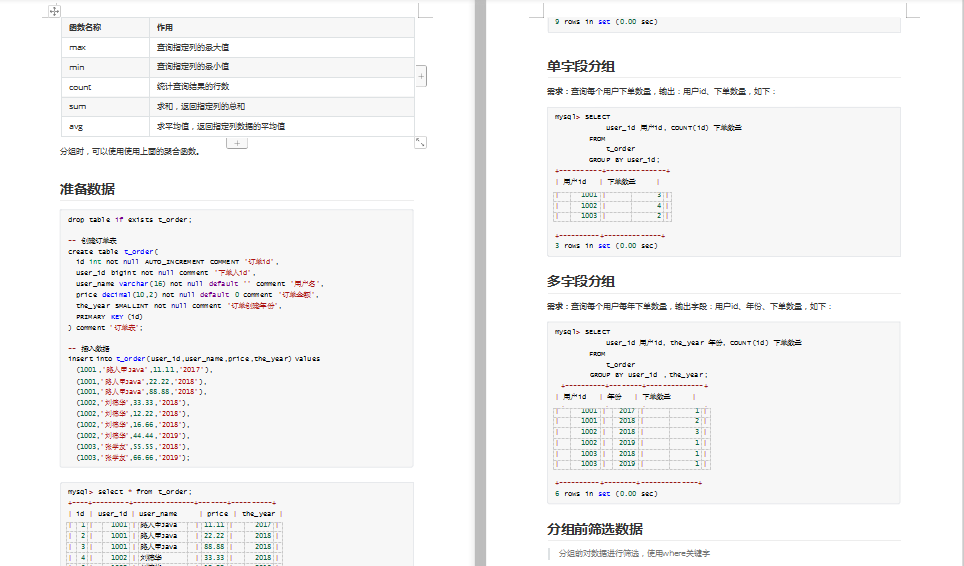Select the 'sum' function cell
This screenshot has height=566, width=964.
105,107
